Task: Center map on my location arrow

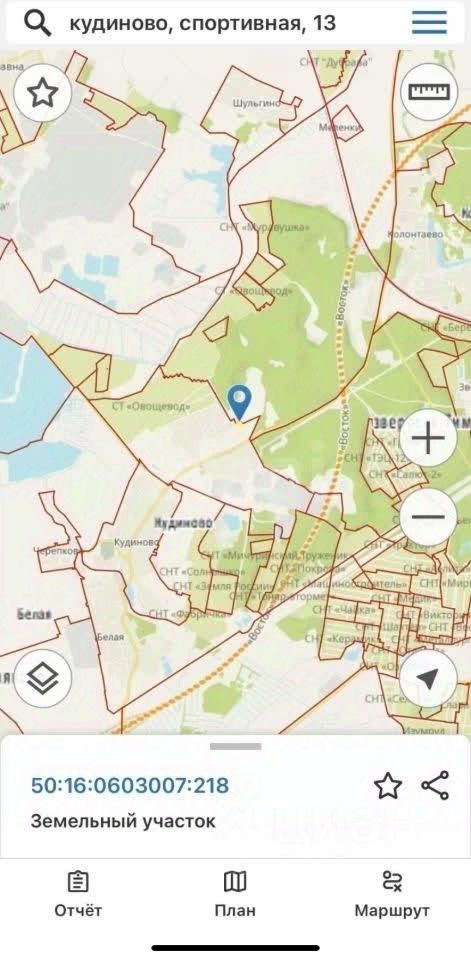Action: [428, 678]
